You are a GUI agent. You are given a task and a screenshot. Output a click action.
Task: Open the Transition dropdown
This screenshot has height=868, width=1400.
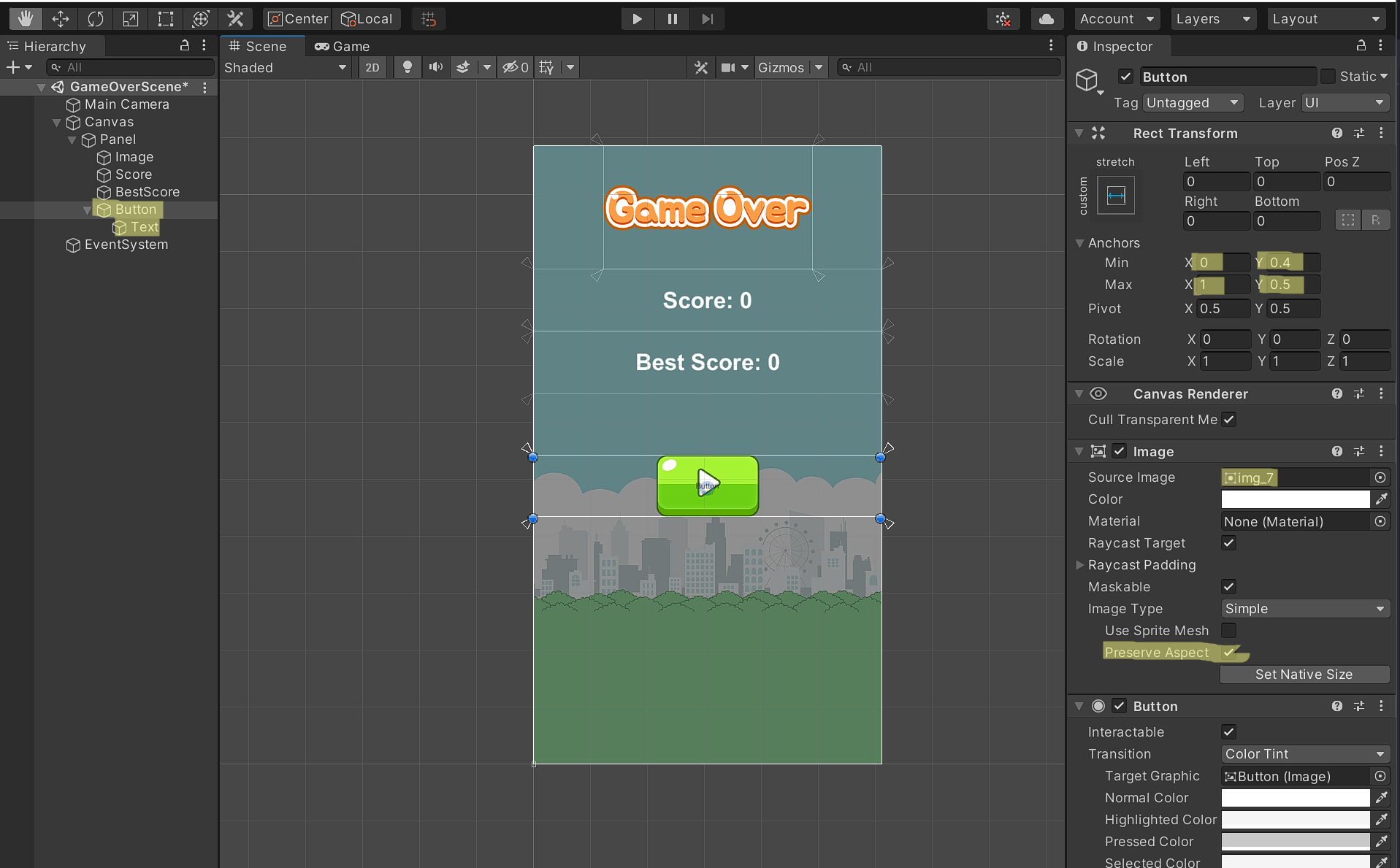coord(1304,753)
